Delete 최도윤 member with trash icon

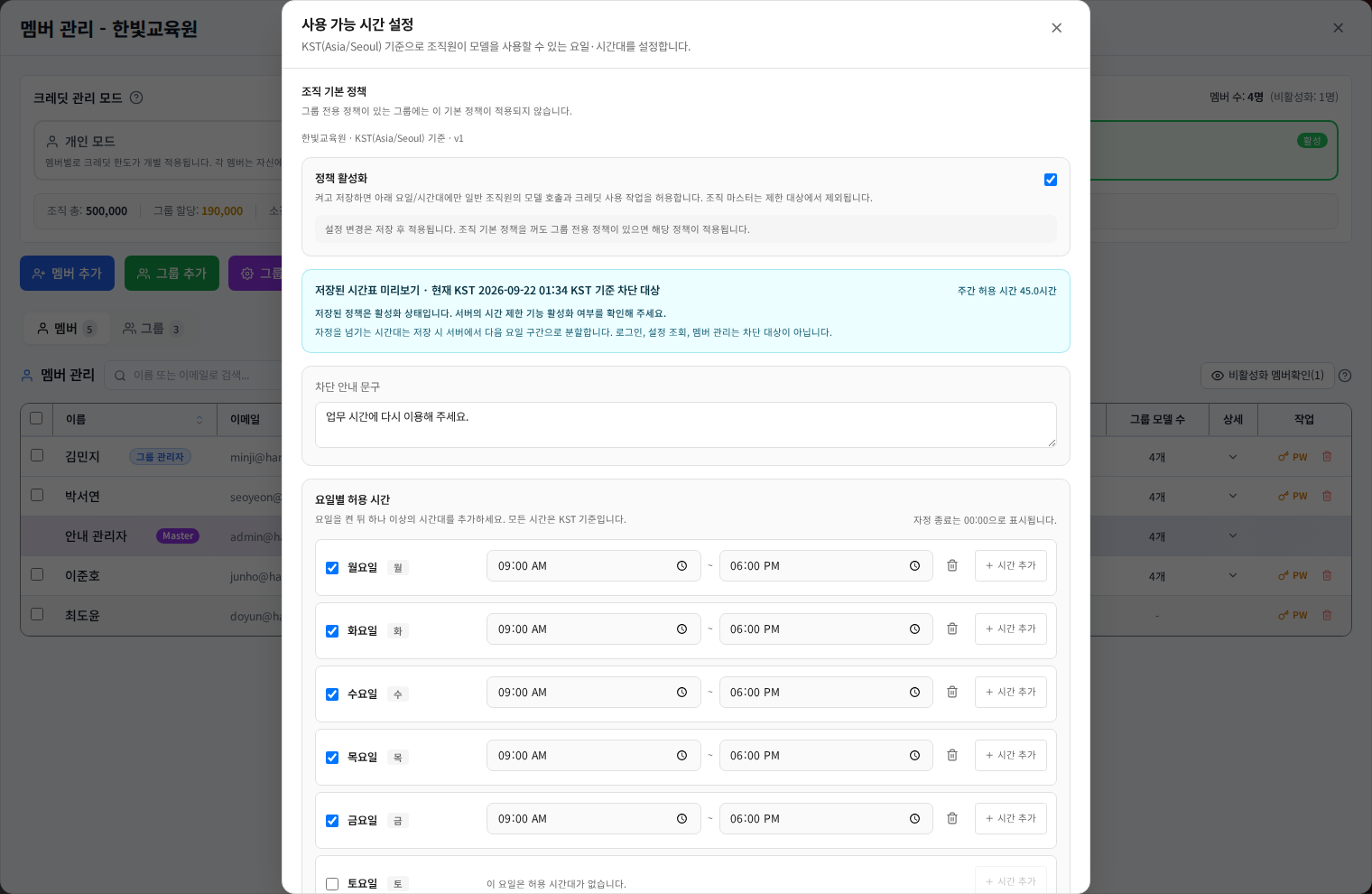(x=1327, y=616)
